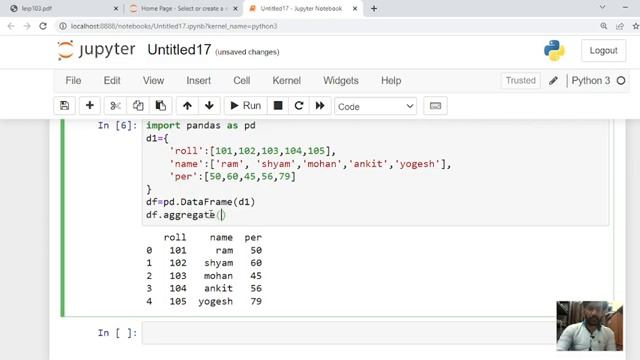Click the Trusted notebook indicator
Image resolution: width=640 pixels, height=360 pixels.
520,80
